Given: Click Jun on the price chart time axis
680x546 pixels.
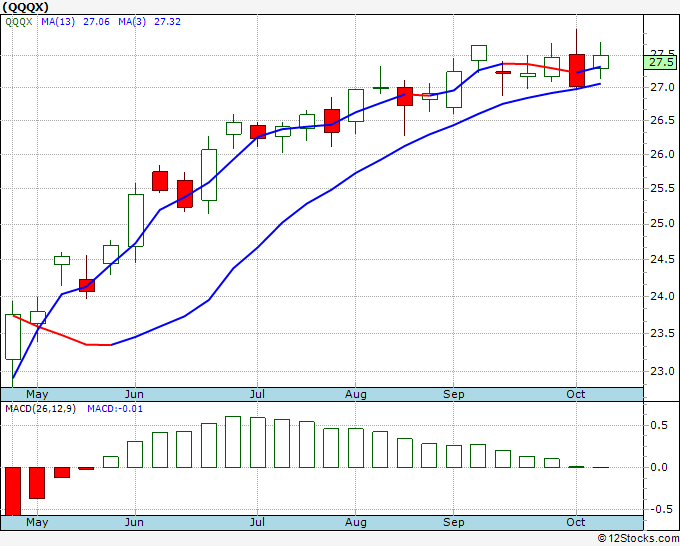Looking at the screenshot, I should click(x=134, y=395).
